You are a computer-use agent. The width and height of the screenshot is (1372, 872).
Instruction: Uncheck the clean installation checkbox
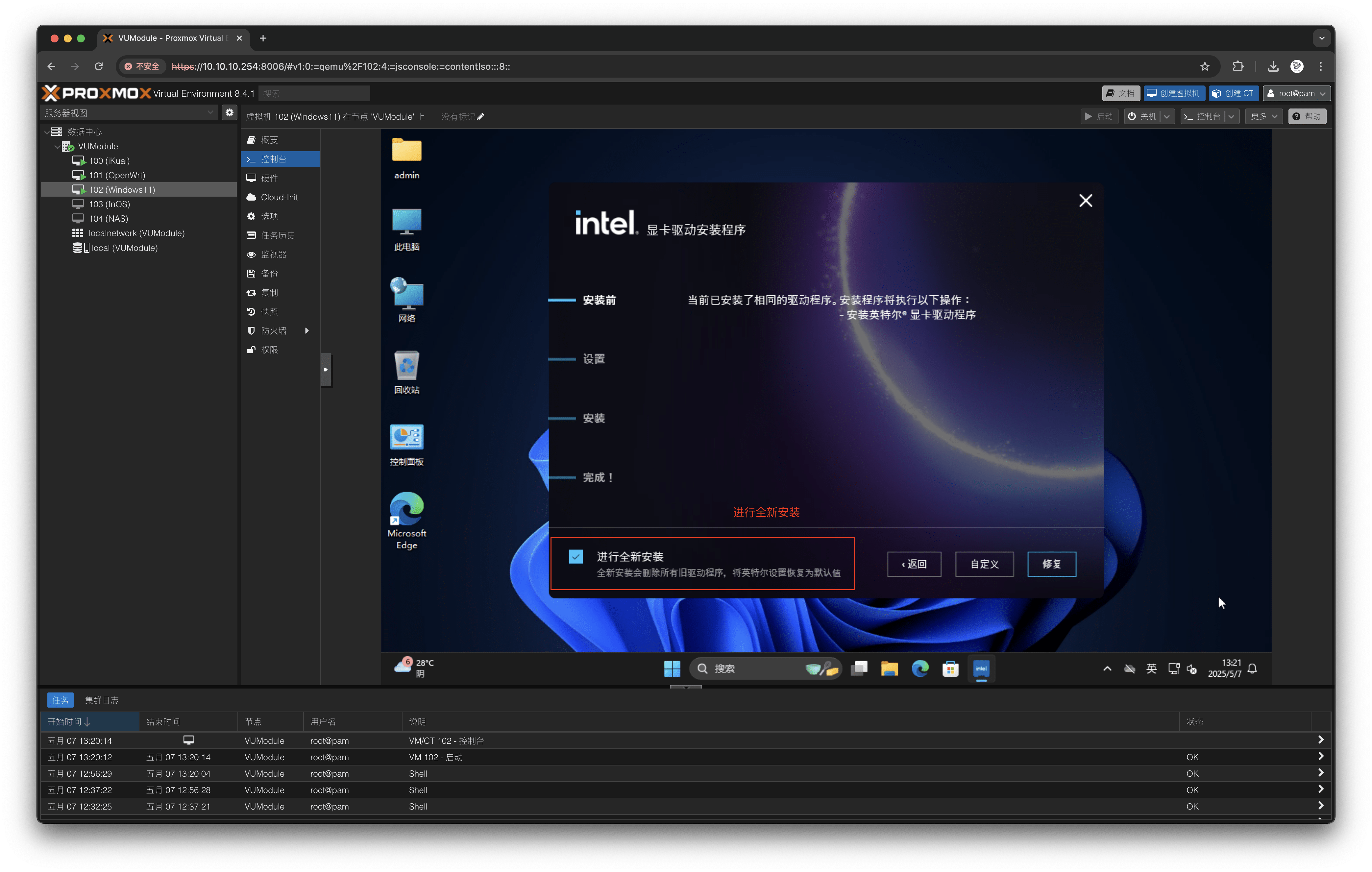pyautogui.click(x=576, y=556)
